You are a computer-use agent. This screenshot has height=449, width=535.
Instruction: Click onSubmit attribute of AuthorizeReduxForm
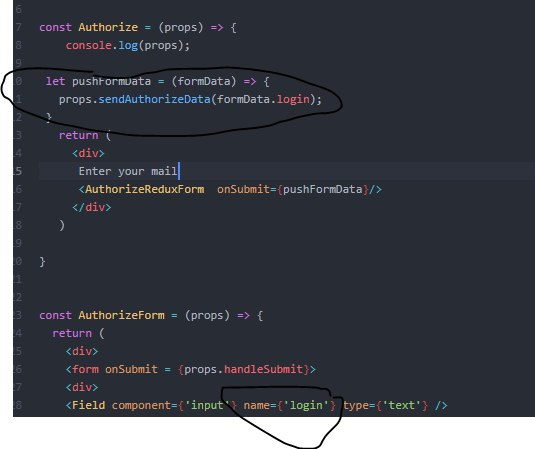pyautogui.click(x=243, y=189)
